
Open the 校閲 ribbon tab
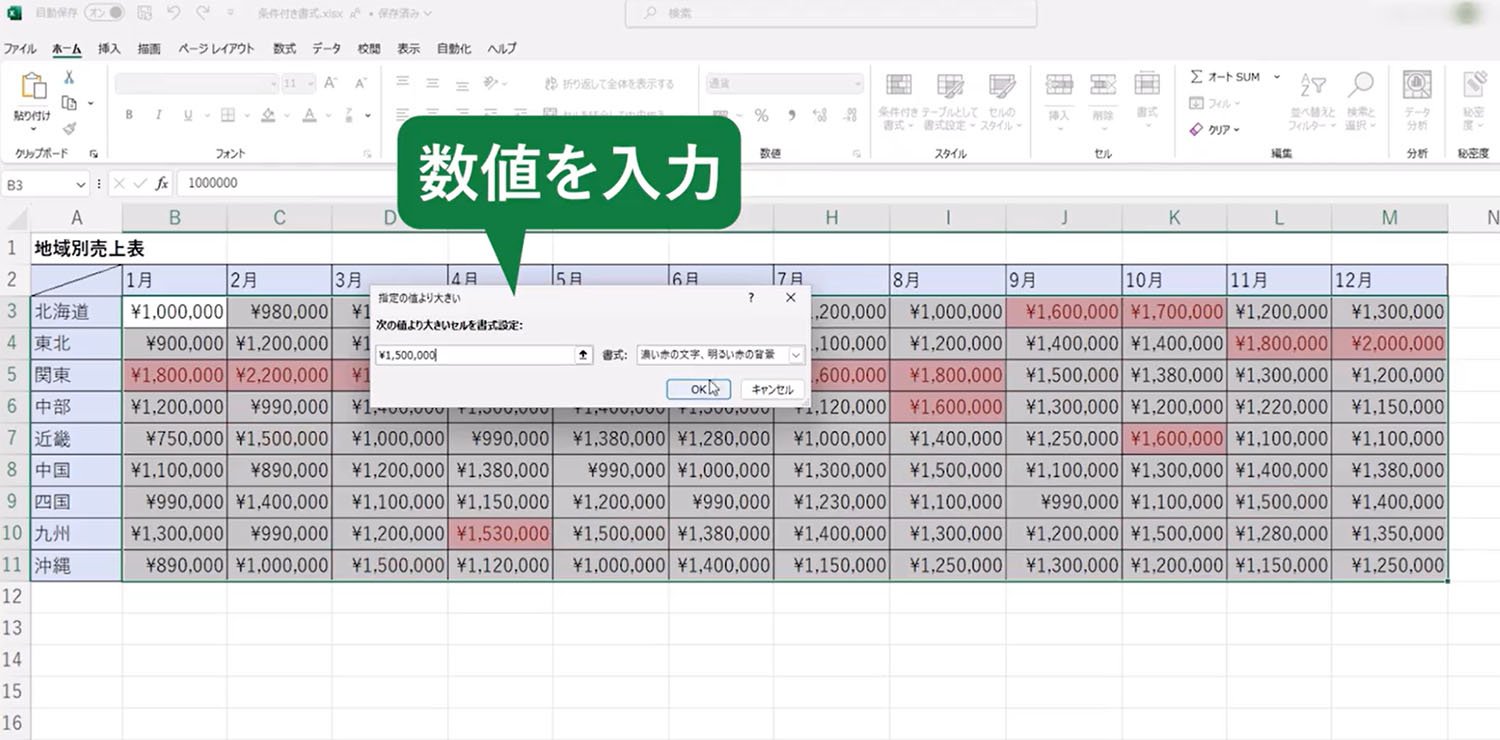(369, 48)
